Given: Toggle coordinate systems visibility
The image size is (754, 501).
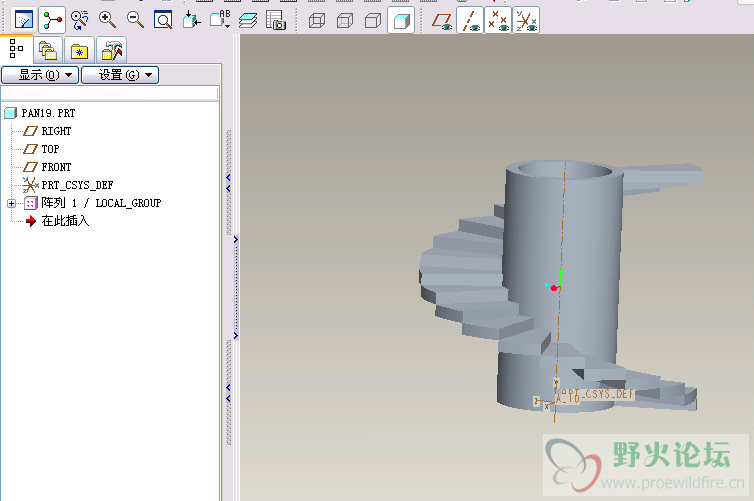Looking at the screenshot, I should point(526,21).
